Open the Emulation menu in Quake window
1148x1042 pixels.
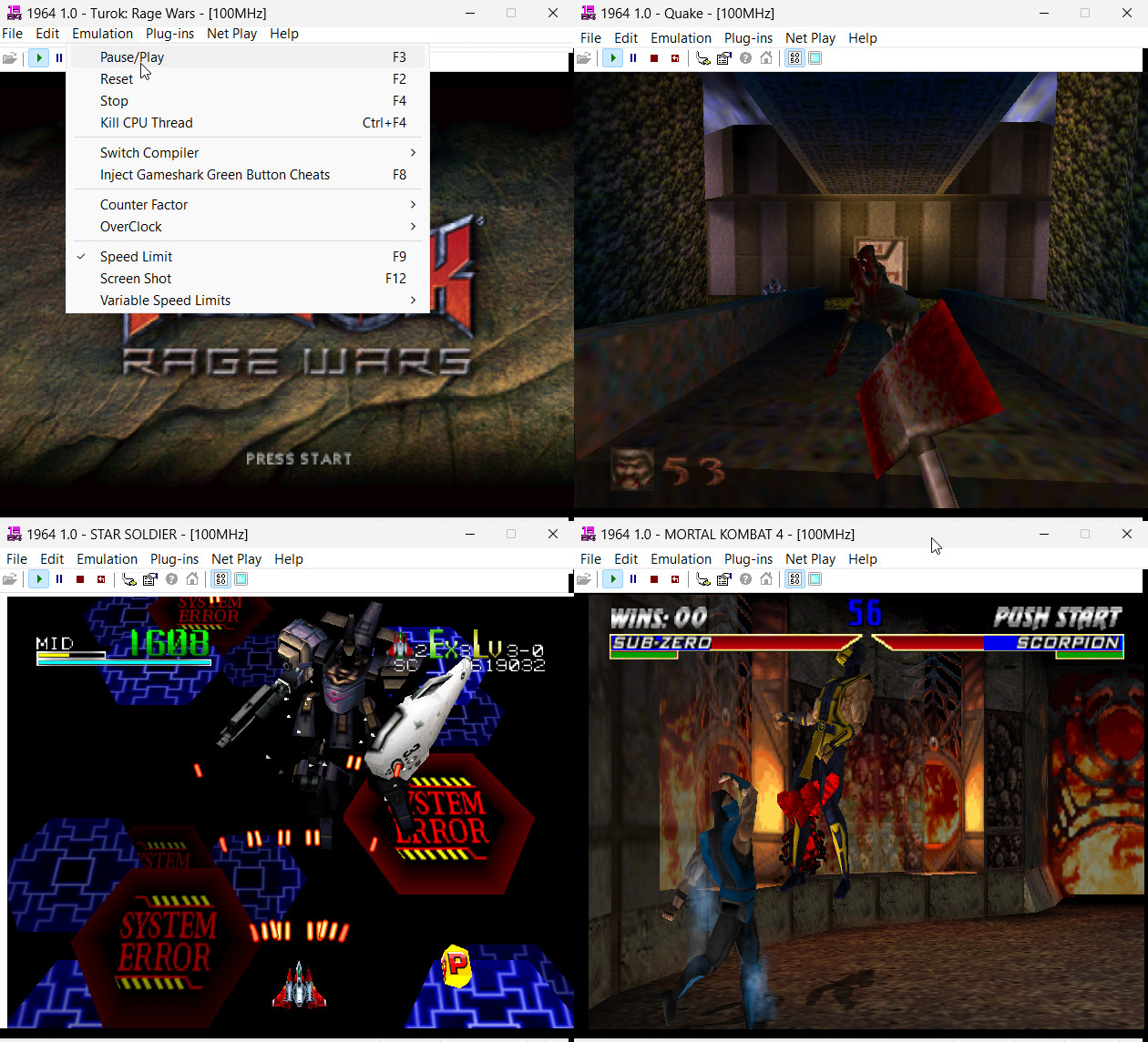point(681,38)
